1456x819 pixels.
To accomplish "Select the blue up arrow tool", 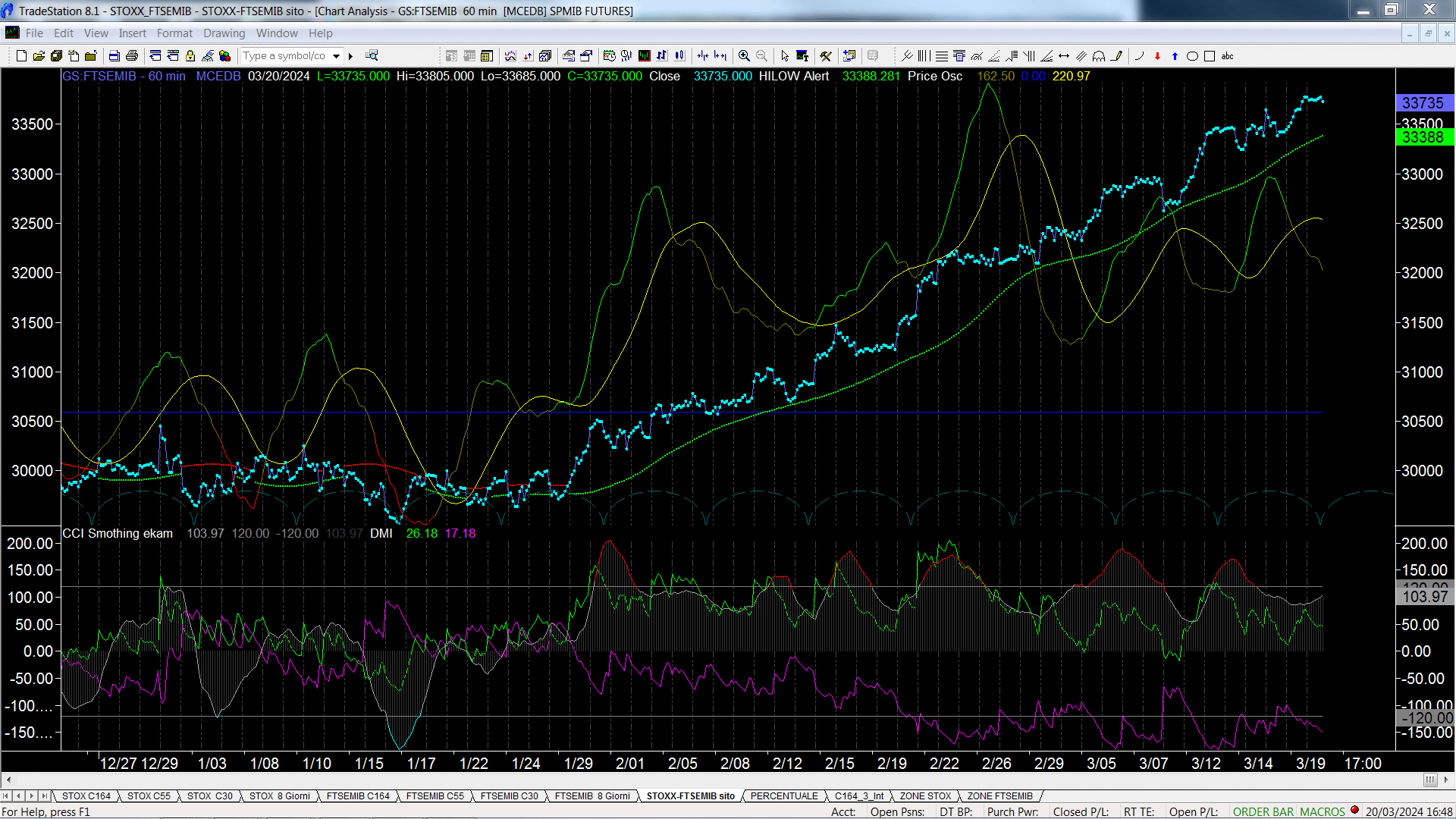I will click(1175, 56).
